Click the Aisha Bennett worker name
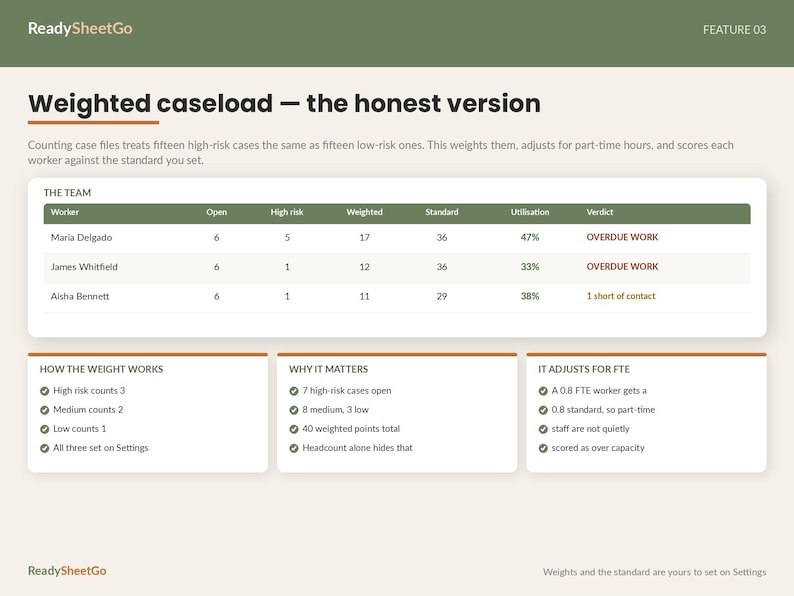 tap(80, 296)
